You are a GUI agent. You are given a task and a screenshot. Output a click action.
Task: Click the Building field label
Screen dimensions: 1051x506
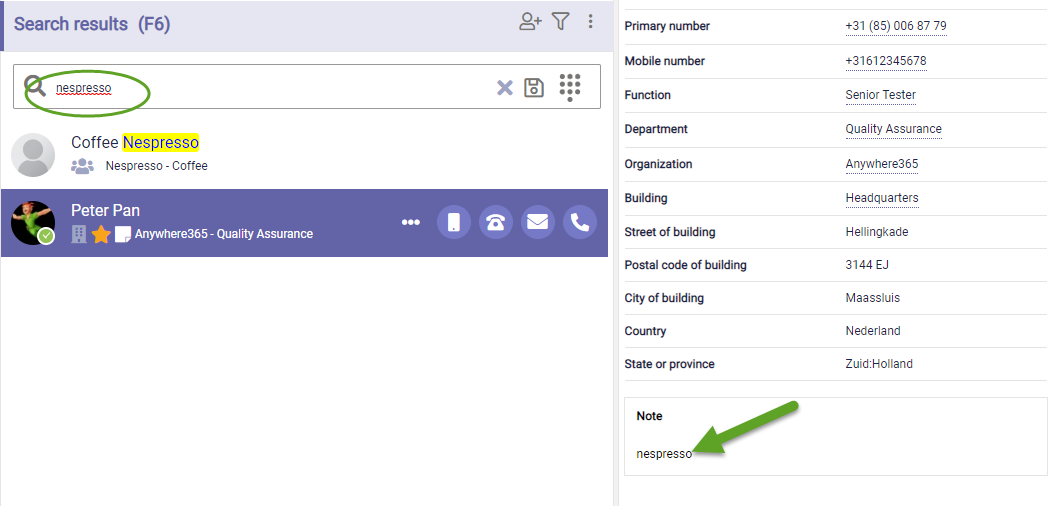645,198
